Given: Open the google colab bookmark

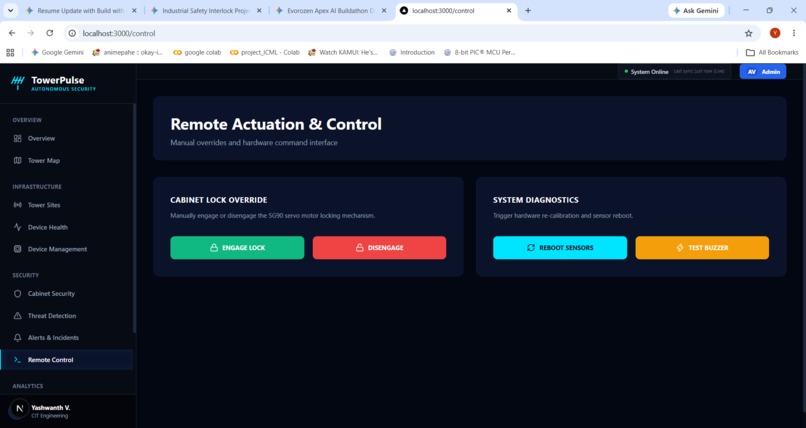Looking at the screenshot, I should (197, 52).
